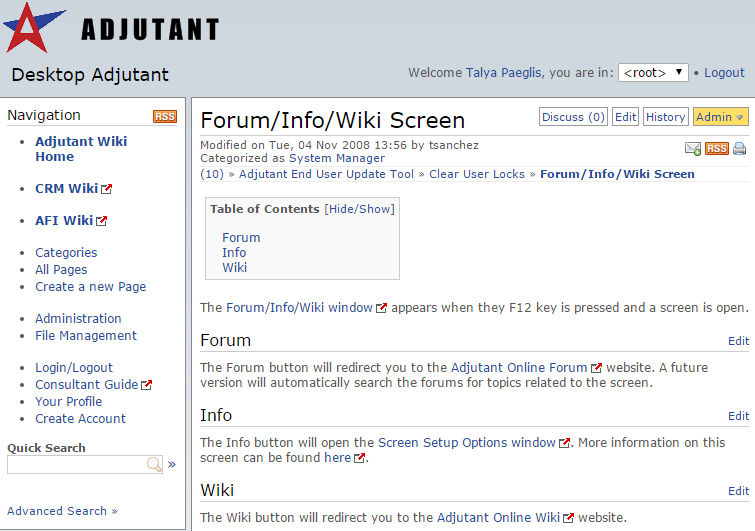This screenshot has height=531, width=755.
Task: Toggle Table of Contents Hide/Show
Action: [359, 209]
